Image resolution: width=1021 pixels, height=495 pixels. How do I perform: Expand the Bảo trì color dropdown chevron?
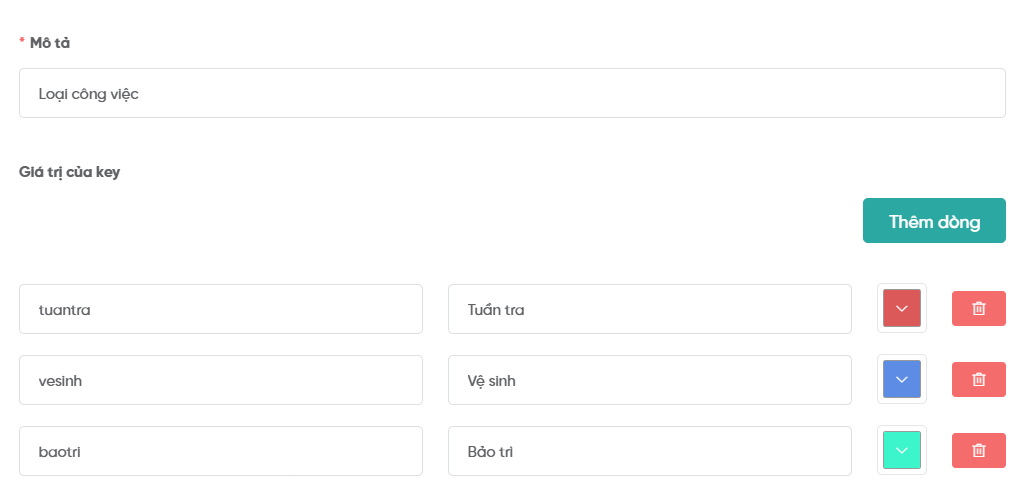pos(902,451)
